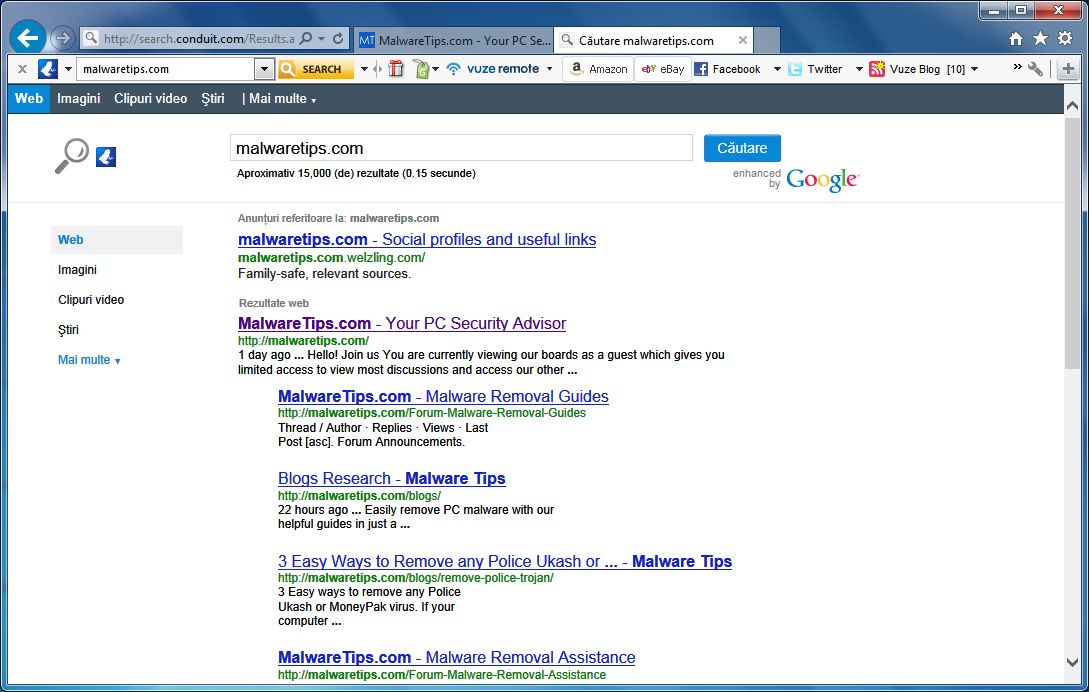Open toolbar options wrench icon
Screen dimensions: 1089x692
1036,69
